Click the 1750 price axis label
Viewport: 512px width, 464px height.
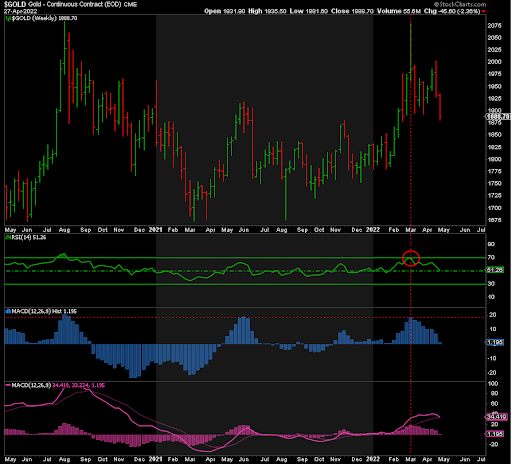coord(494,184)
